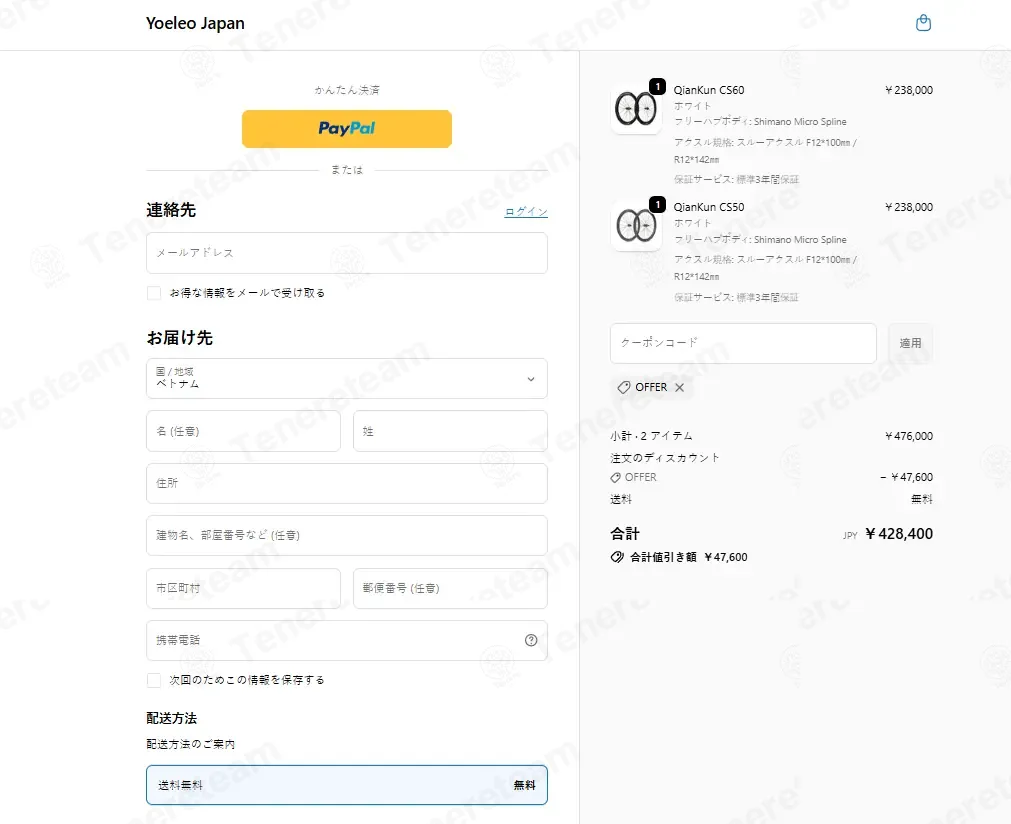
Task: Focus the 建物名、部屋番号など field
Action: (347, 535)
